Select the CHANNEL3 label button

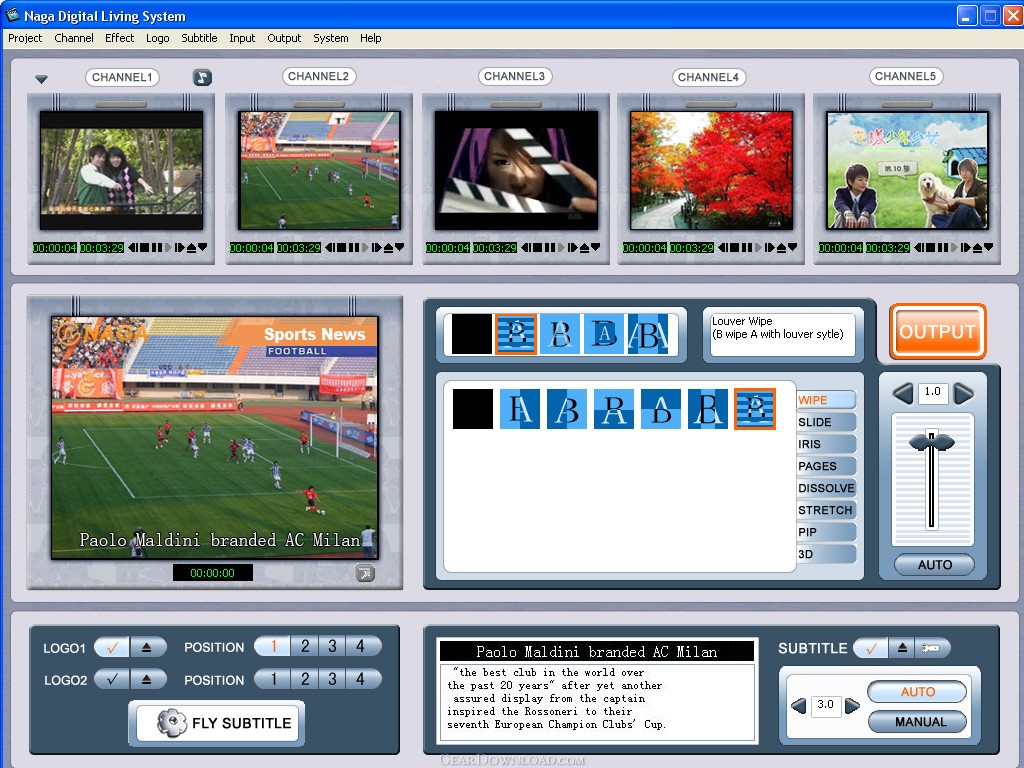pos(515,76)
